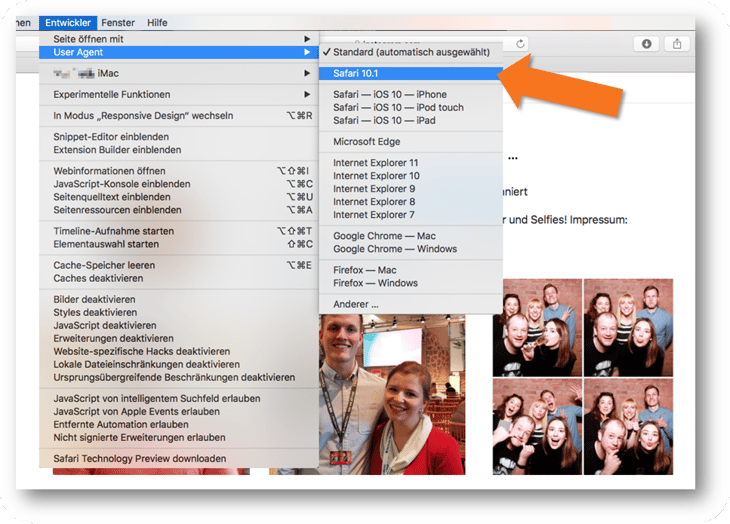Toggle JavaScript von intelligentem Suchfeld erlauben
The image size is (730, 524).
[x=179, y=399]
